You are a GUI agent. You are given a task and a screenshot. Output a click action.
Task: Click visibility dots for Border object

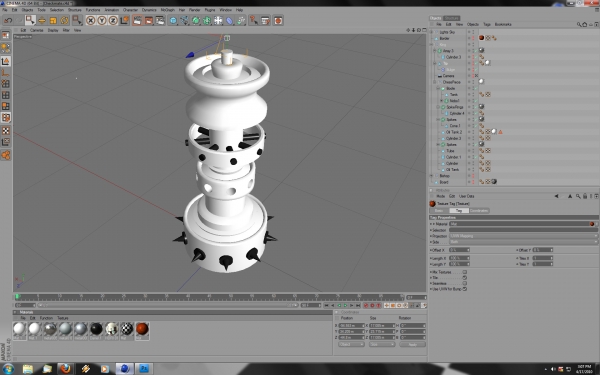tap(473, 38)
